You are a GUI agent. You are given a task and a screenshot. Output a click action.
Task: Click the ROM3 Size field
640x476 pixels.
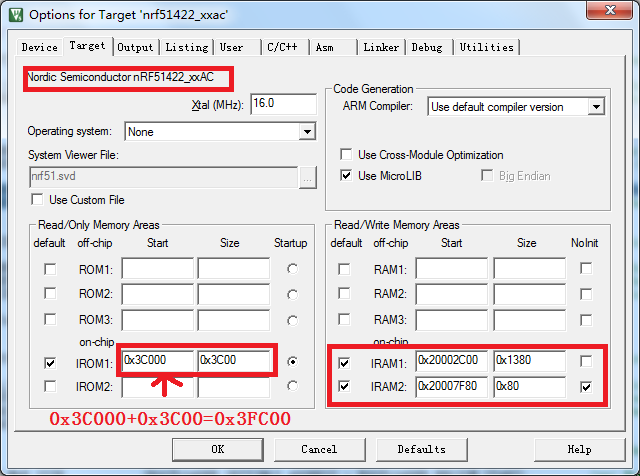click(234, 320)
